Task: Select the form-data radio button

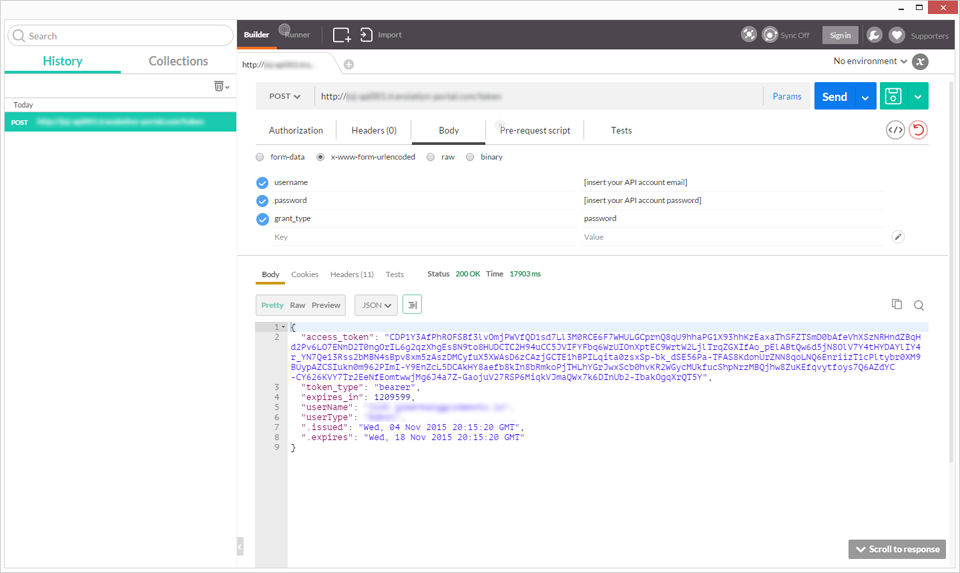Action: point(260,157)
